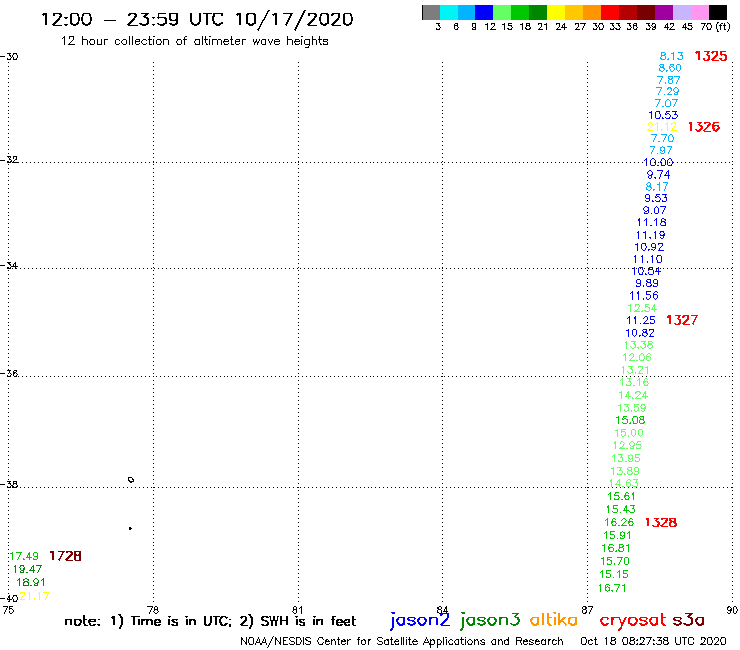
Task: Click the note about UTC time and SWH feet
Action: click(210, 621)
